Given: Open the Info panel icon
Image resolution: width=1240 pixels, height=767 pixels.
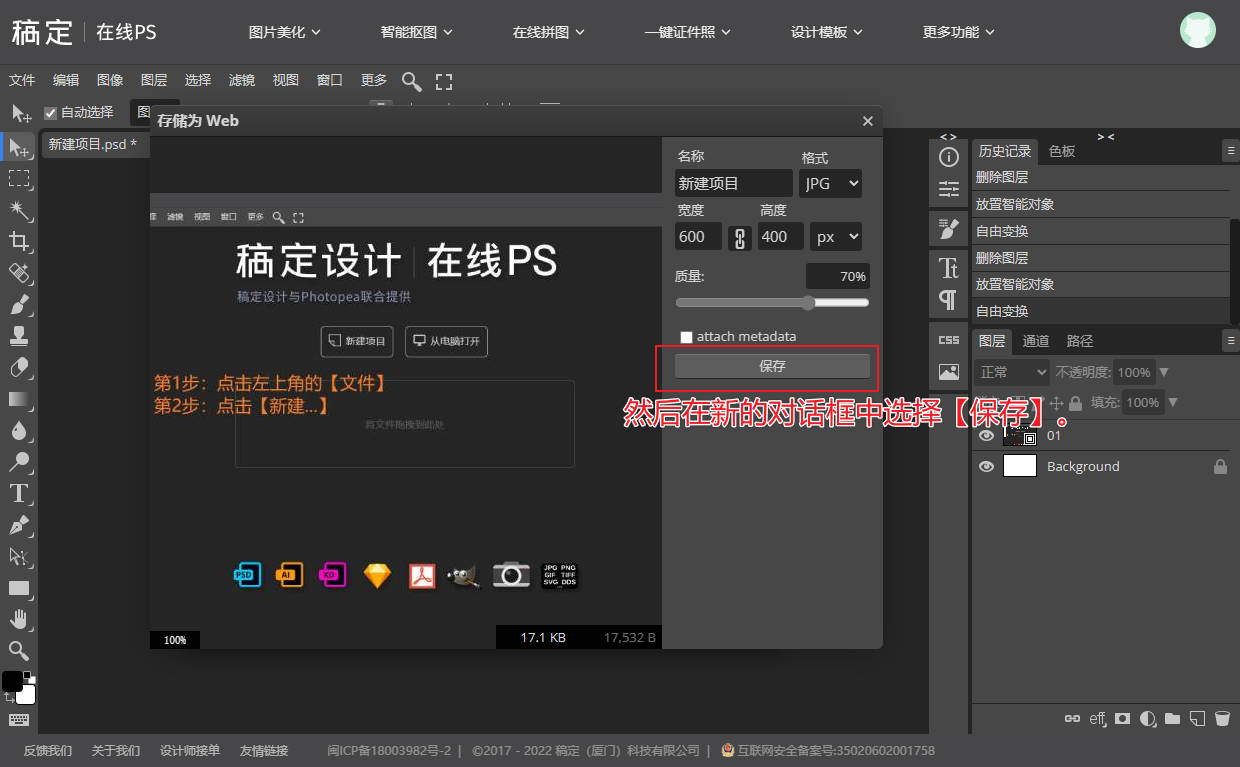Looking at the screenshot, I should [949, 157].
